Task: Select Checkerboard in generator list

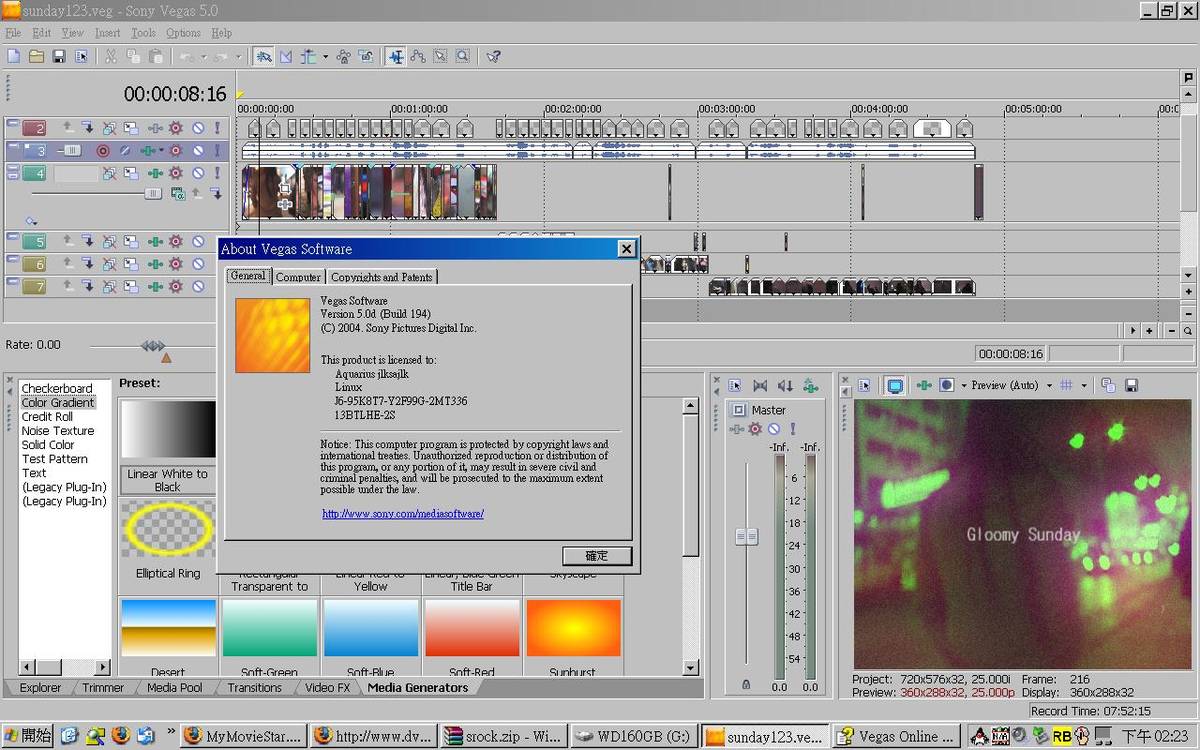Action: (57, 389)
